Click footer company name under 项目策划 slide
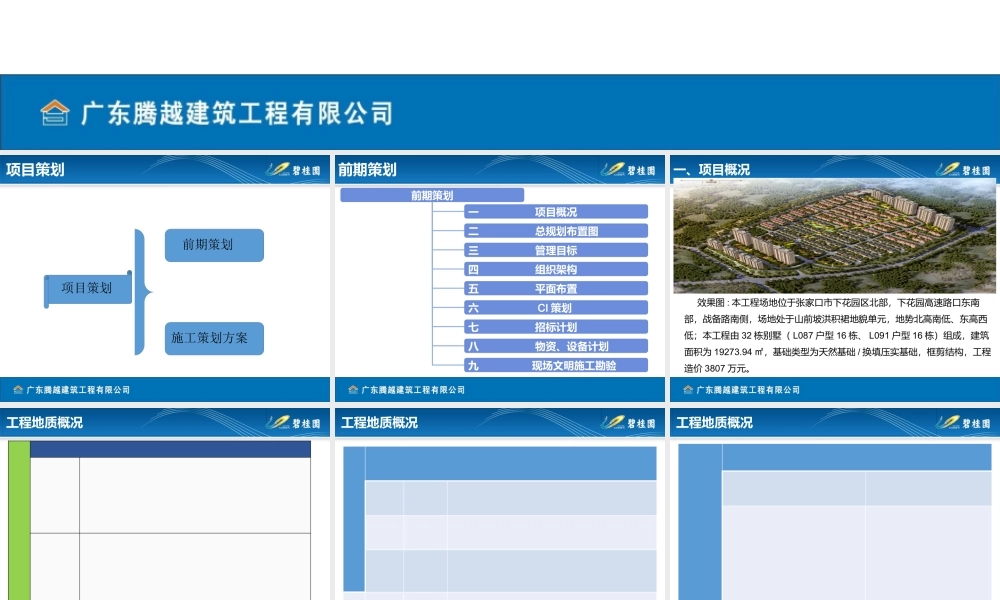 (78, 390)
